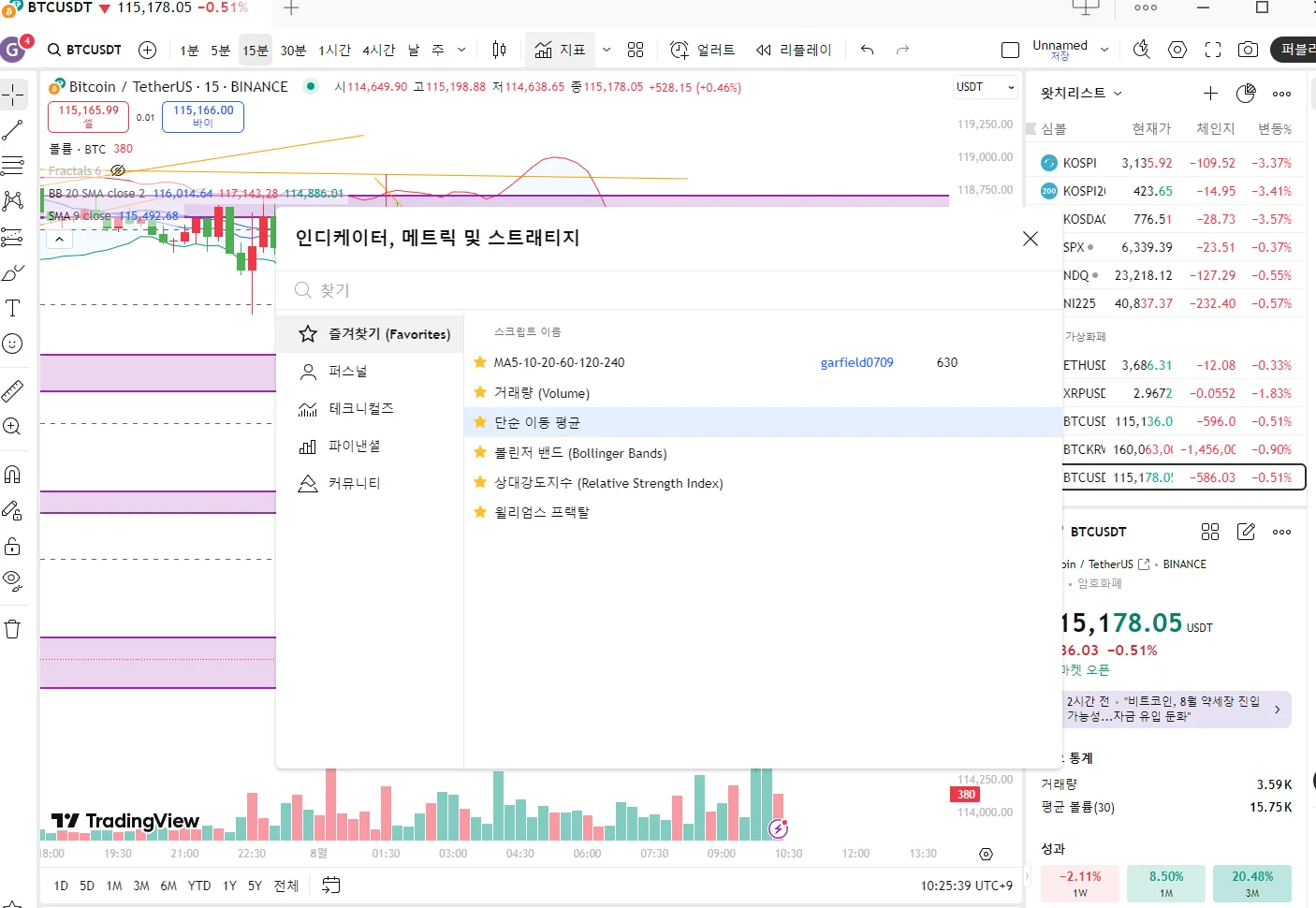
Task: Select the Text annotation tool
Action: (x=13, y=308)
